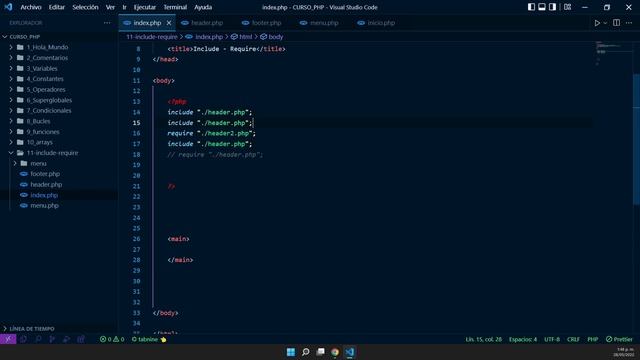Open Chrome from the taskbar

pos(335,352)
